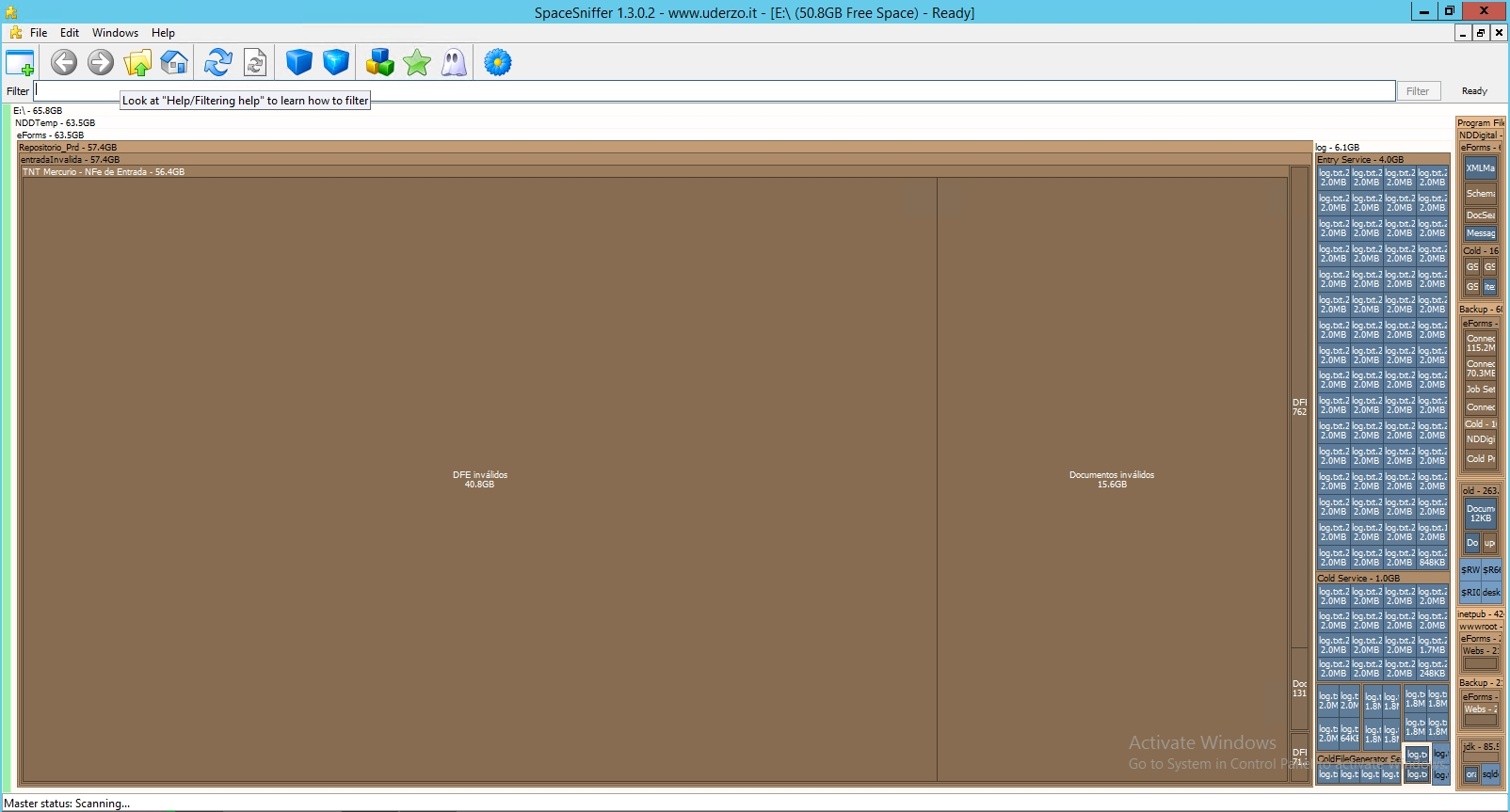
Task: Start new master scan with blue arrows
Action: click(x=218, y=63)
